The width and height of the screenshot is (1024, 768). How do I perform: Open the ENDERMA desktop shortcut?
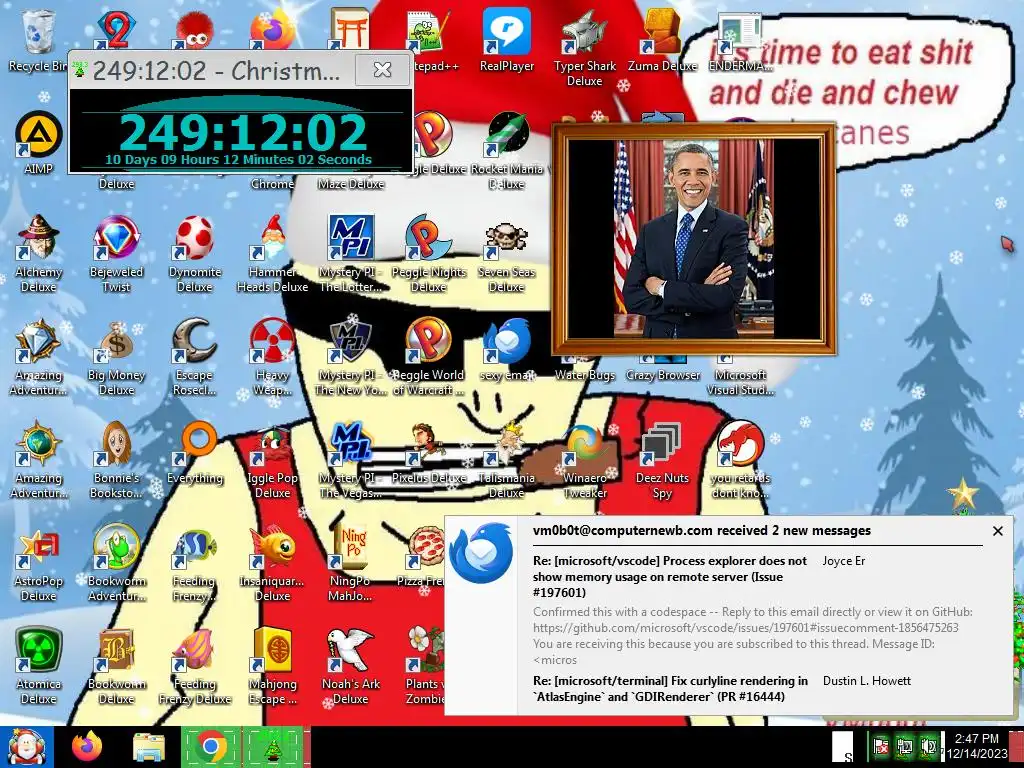coord(741,40)
